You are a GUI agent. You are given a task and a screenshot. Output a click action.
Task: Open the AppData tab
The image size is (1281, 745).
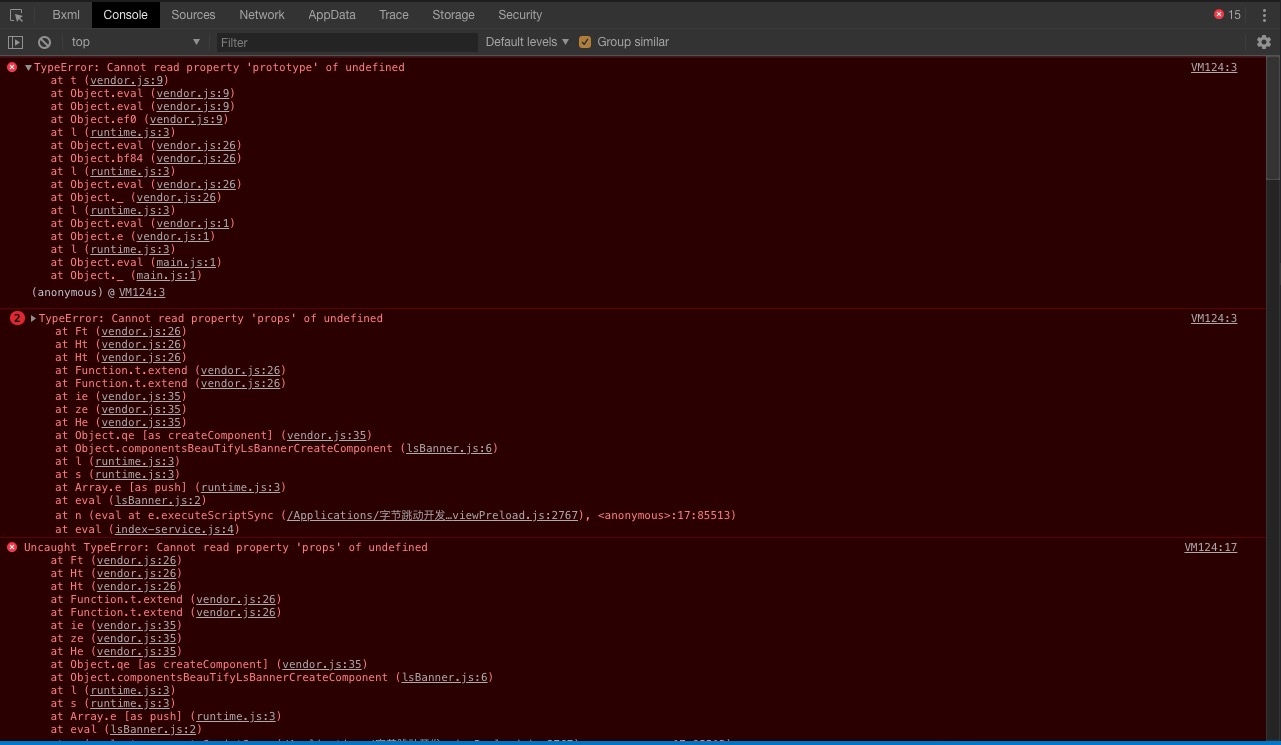pyautogui.click(x=332, y=15)
